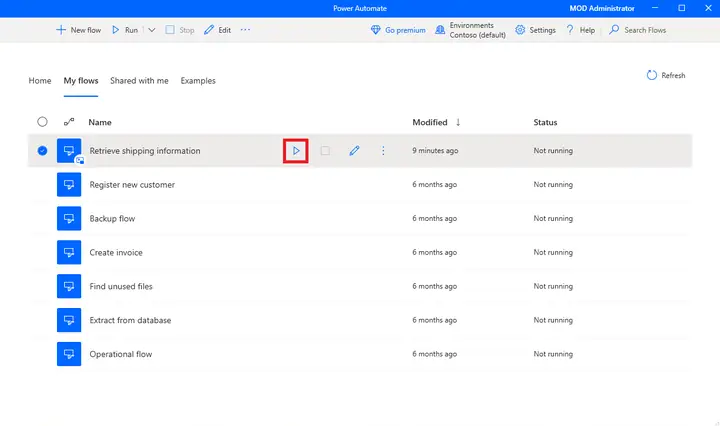Click the New flow button
The height and width of the screenshot is (426, 720).
click(x=79, y=30)
